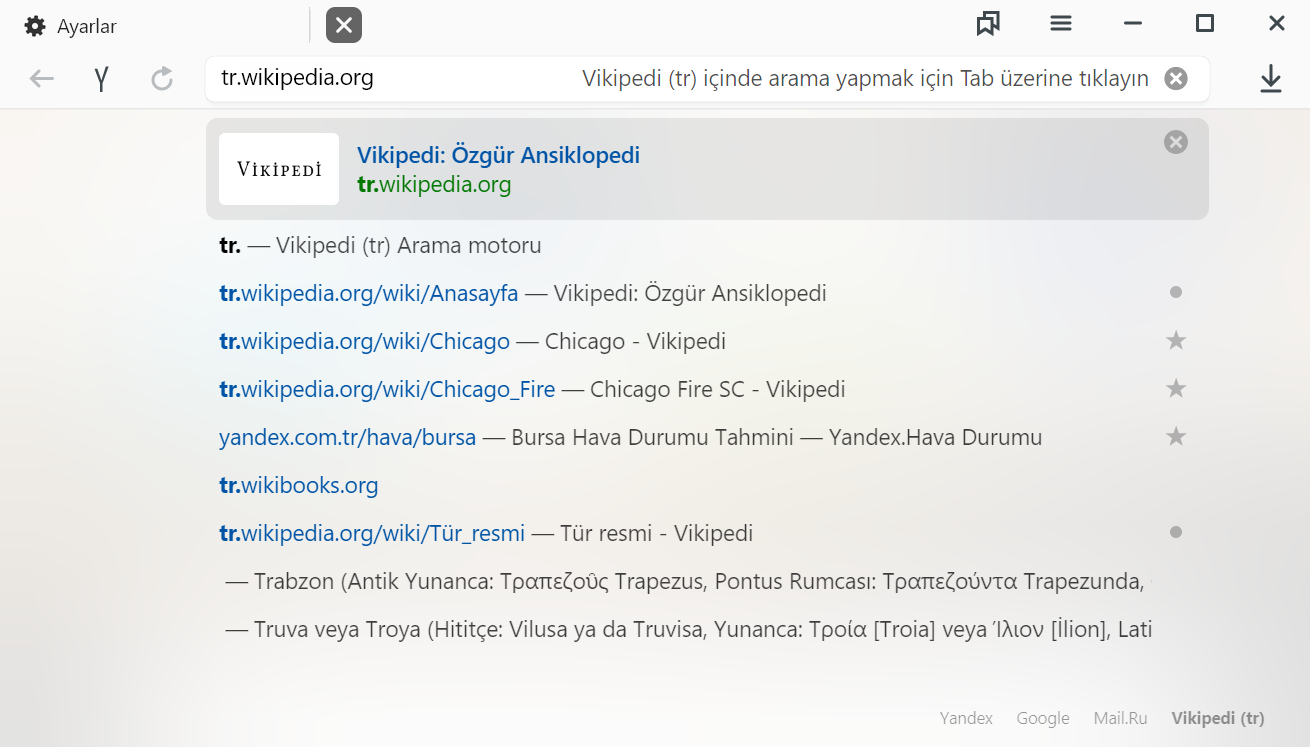Click the reload page icon
Viewport: 1310px width, 747px height.
162,79
